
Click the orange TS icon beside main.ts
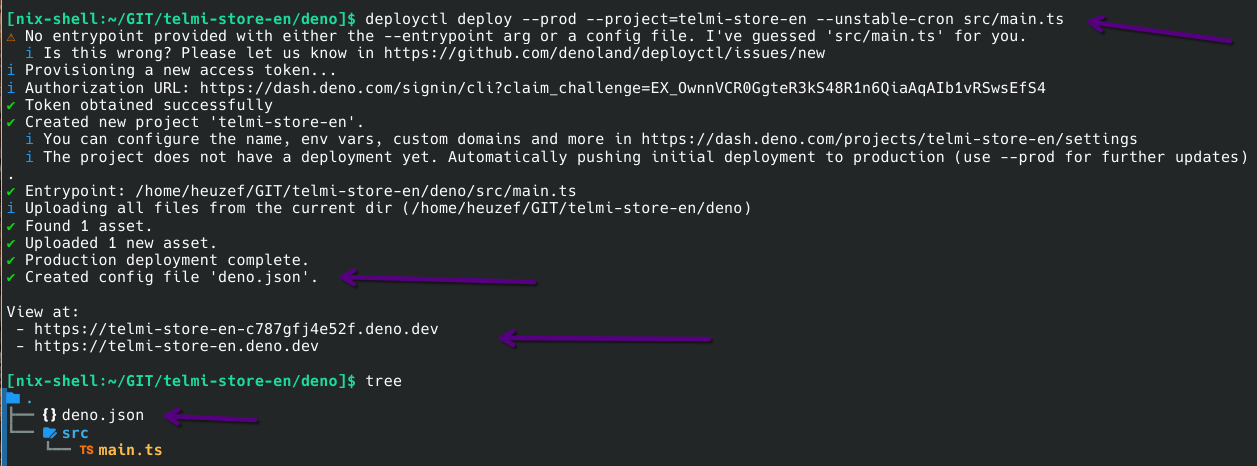point(86,450)
